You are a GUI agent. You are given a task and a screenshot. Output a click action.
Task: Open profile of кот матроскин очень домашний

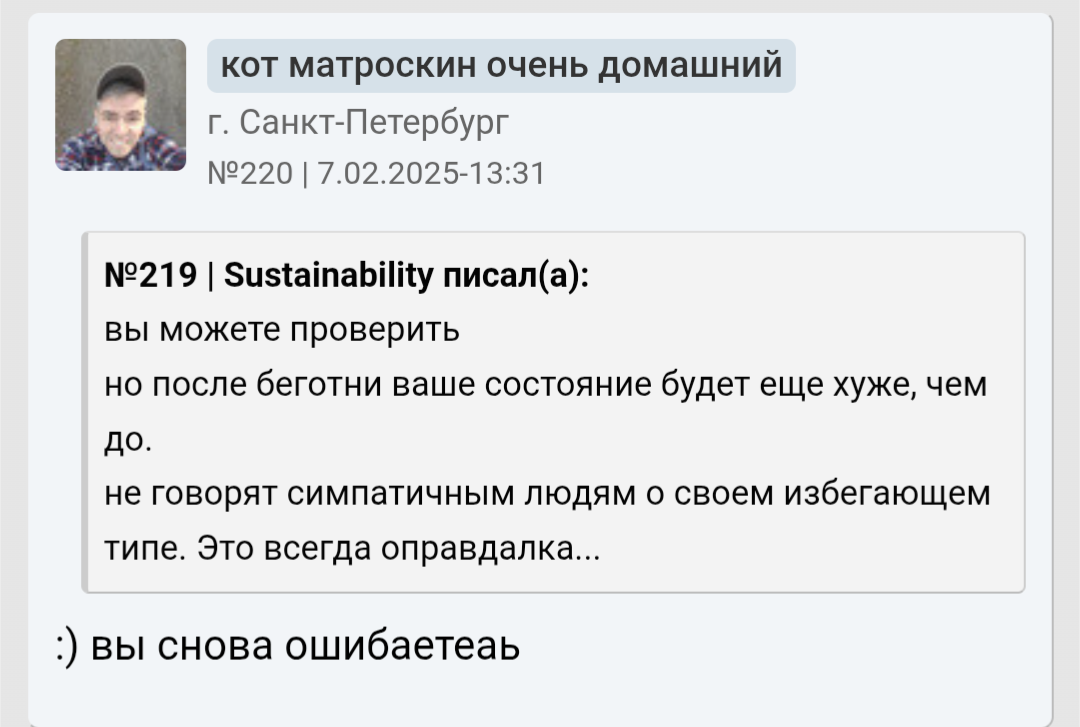click(501, 66)
